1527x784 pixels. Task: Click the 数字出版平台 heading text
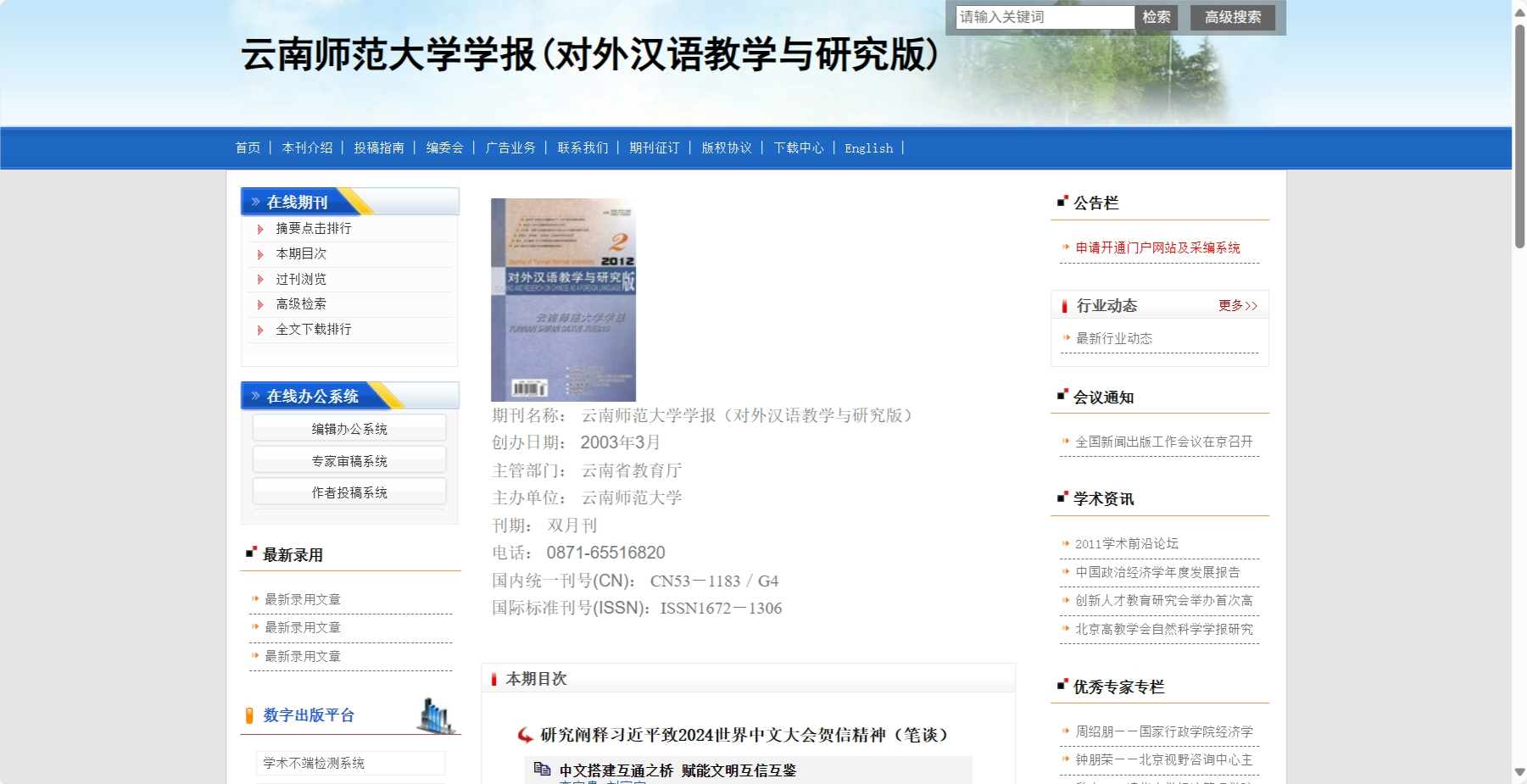(x=309, y=715)
